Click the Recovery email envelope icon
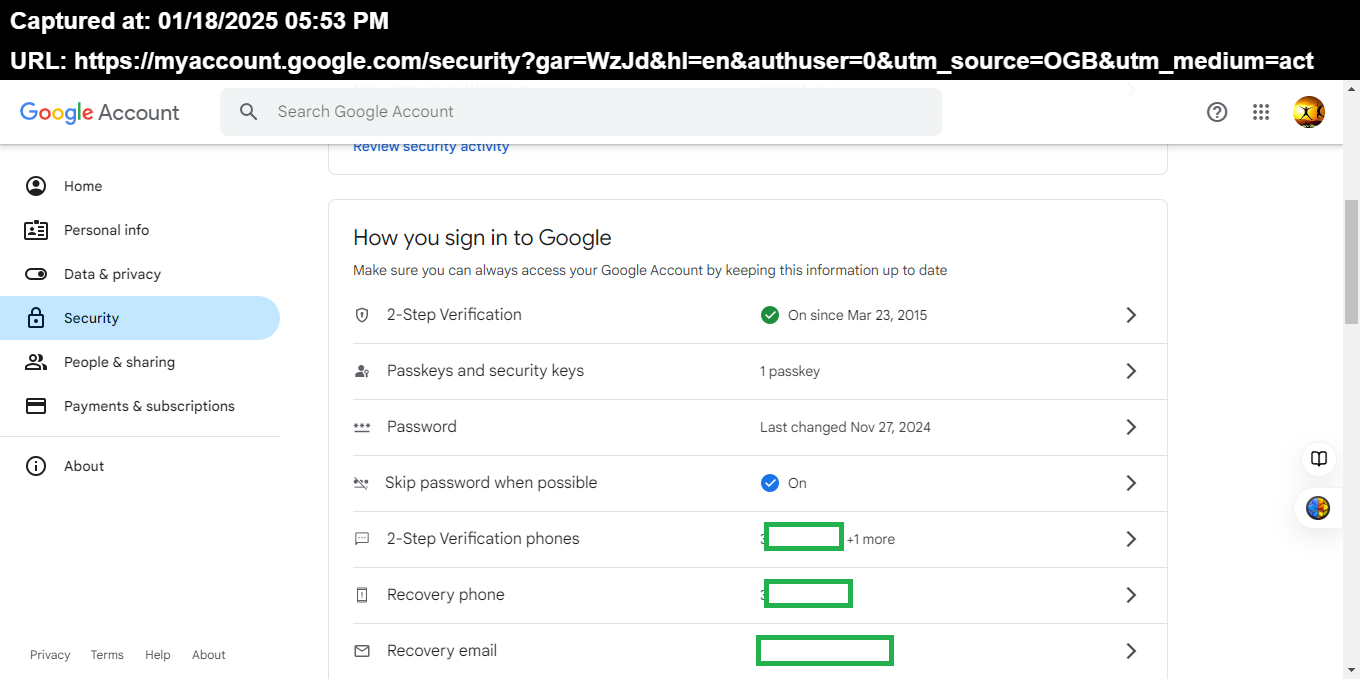 pyautogui.click(x=362, y=651)
